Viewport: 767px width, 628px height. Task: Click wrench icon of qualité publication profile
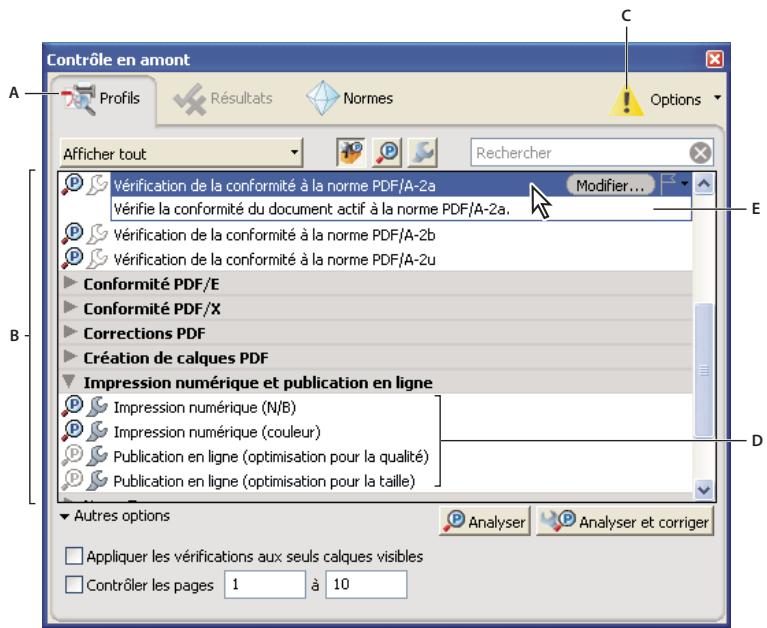click(97, 455)
